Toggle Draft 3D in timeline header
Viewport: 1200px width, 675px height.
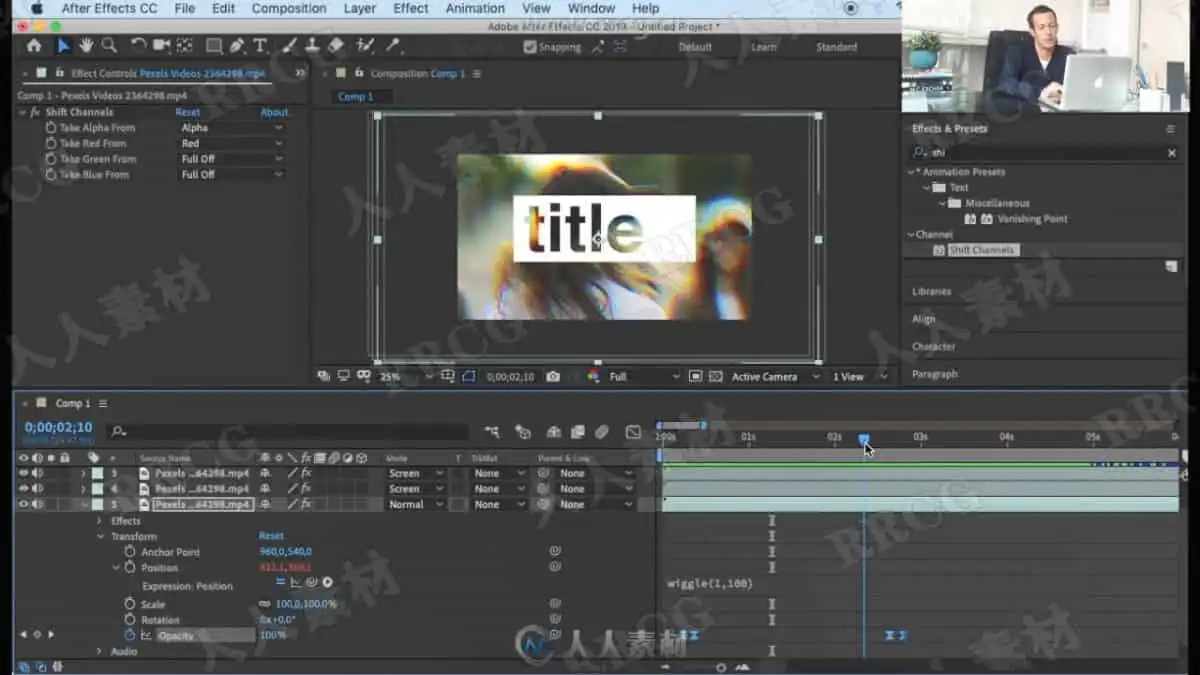(x=523, y=432)
